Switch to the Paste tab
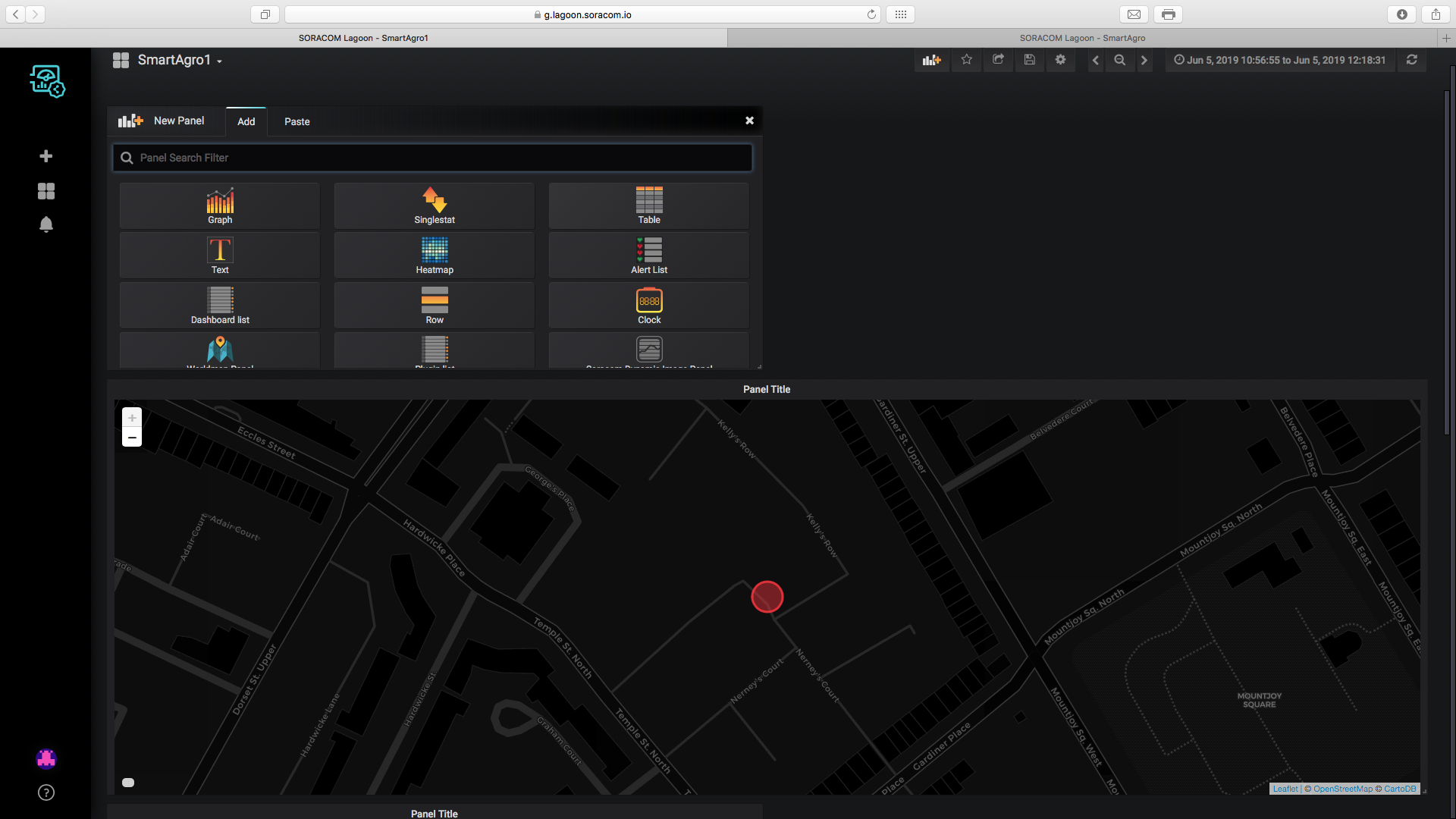 (x=297, y=121)
